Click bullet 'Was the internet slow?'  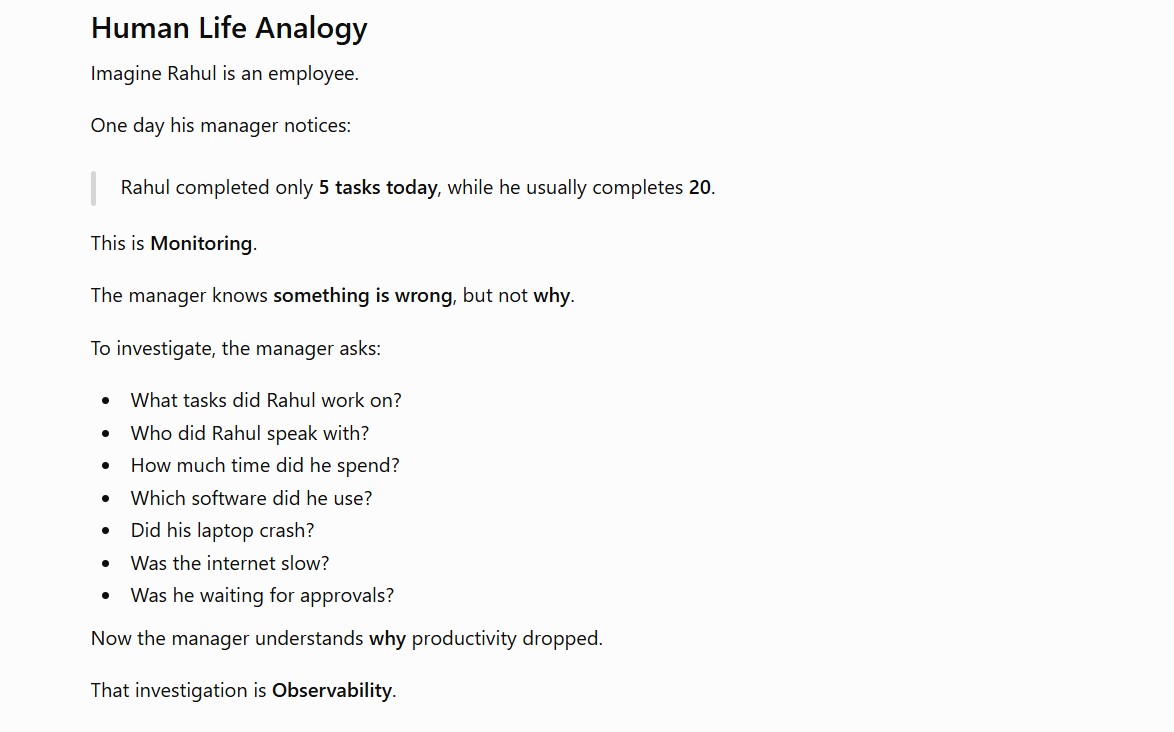click(230, 564)
